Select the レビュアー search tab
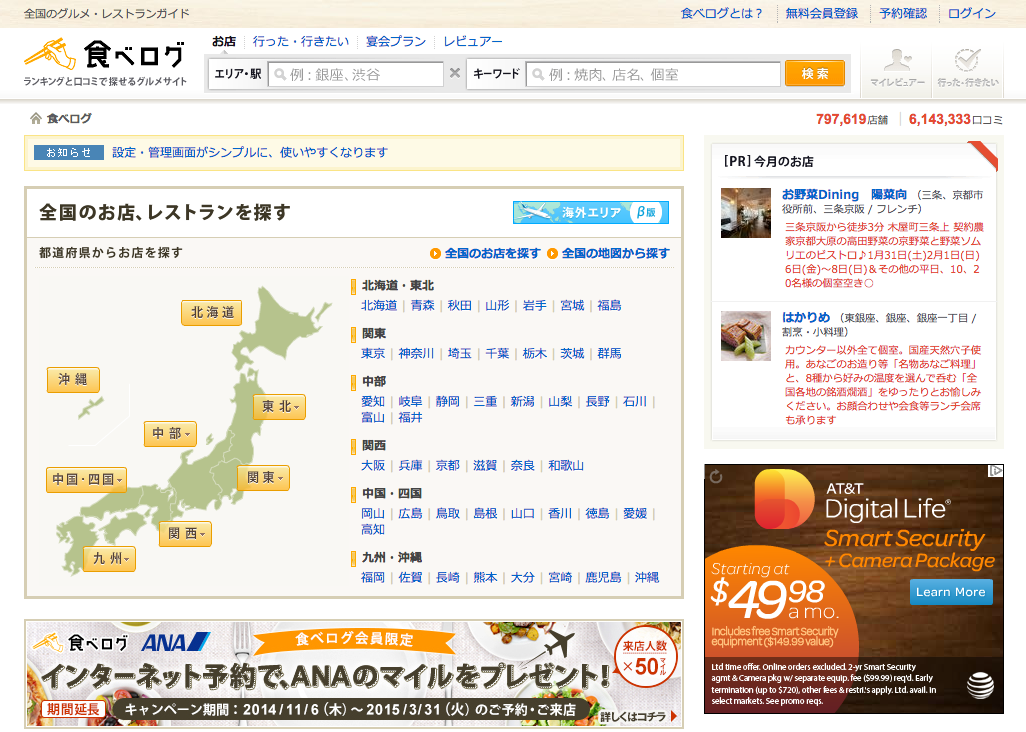Screen dimensions: 1026x732 pos(473,41)
